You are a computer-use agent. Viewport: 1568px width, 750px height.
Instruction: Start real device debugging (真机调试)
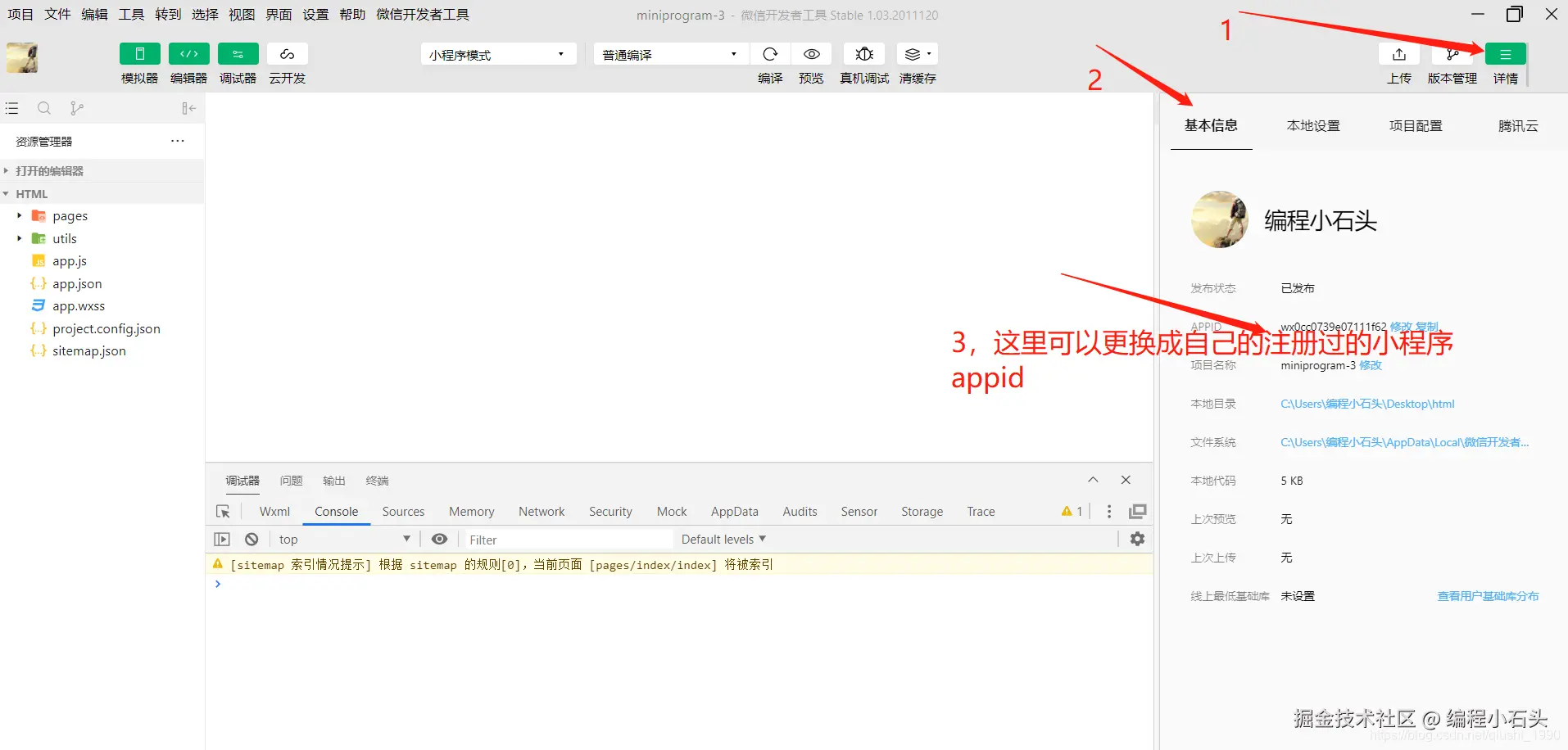864,54
